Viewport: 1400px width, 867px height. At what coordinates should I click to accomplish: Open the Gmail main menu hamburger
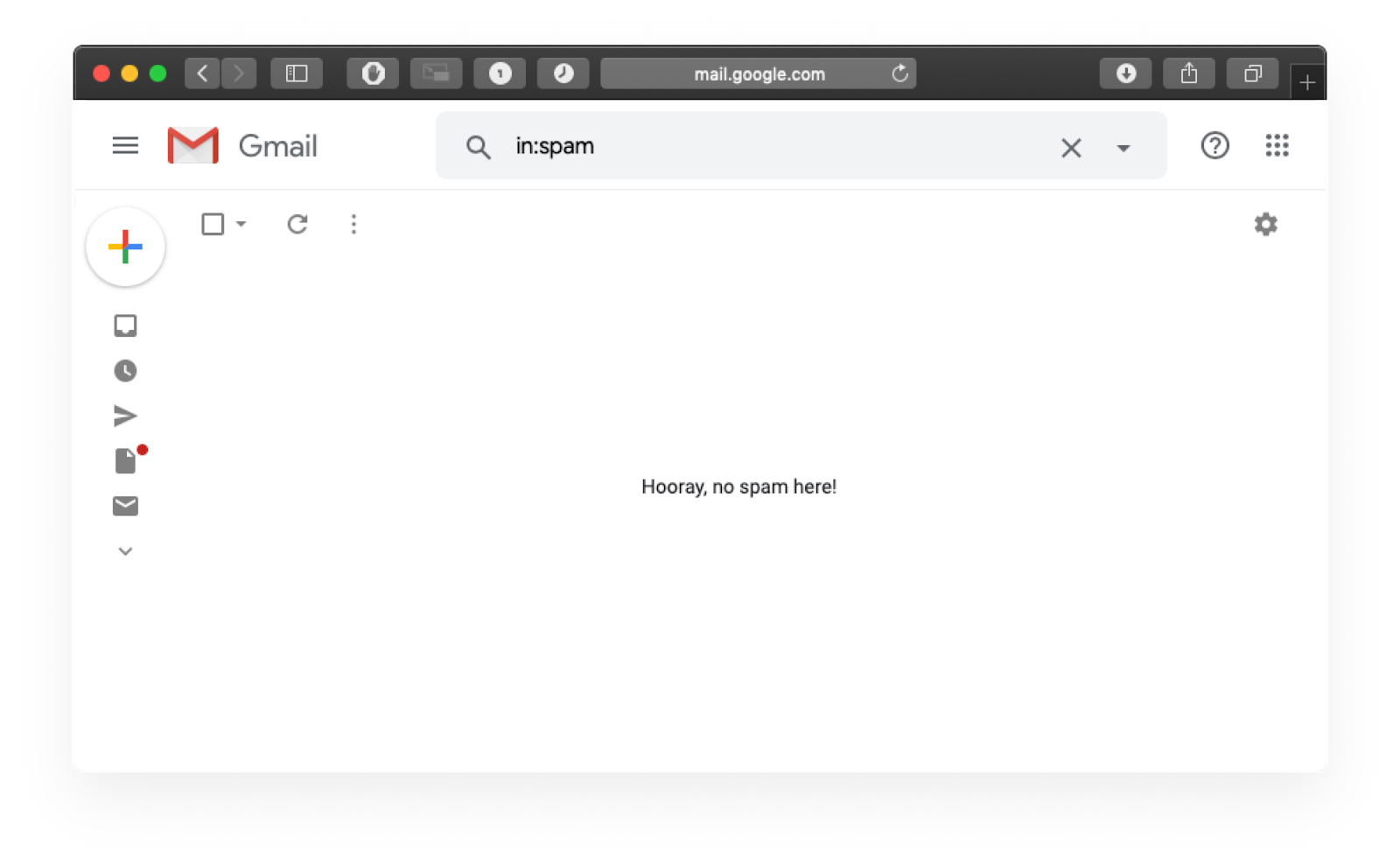click(125, 145)
